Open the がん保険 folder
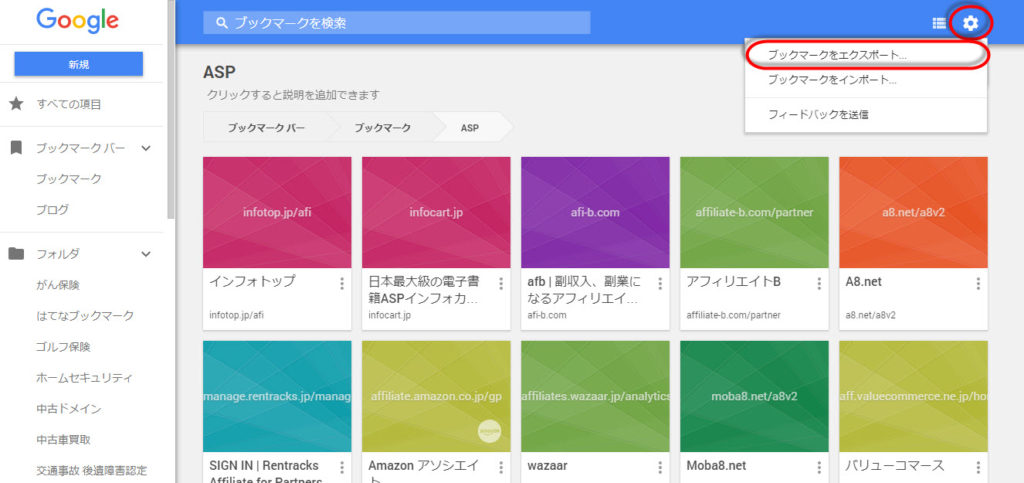The width and height of the screenshot is (1024, 483). point(57,285)
